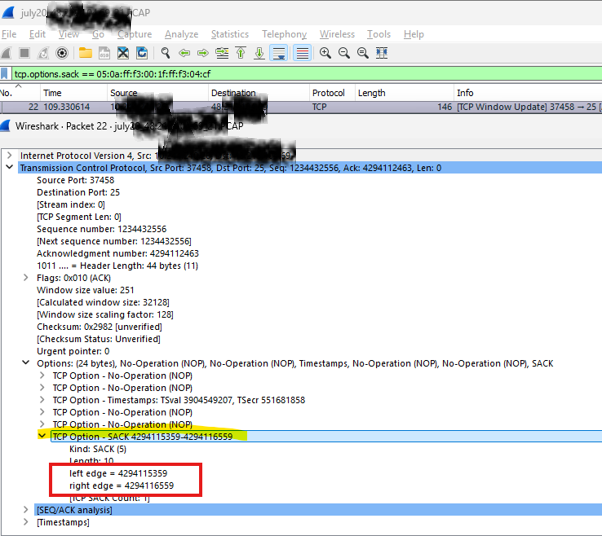Select the left edge = 4294115359 row
The width and height of the screenshot is (602, 536).
click(x=118, y=474)
